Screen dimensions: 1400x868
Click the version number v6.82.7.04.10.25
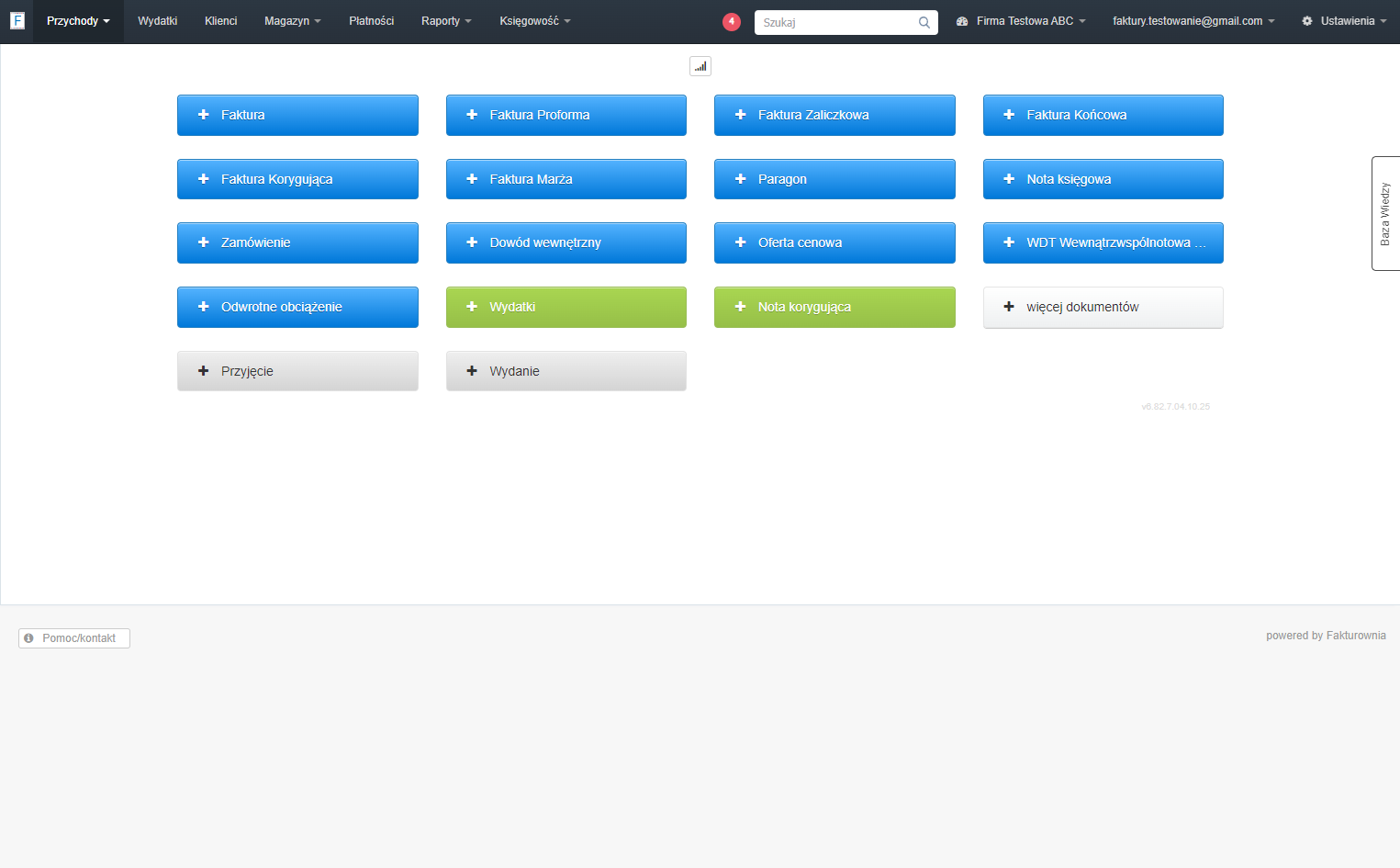click(x=1176, y=406)
